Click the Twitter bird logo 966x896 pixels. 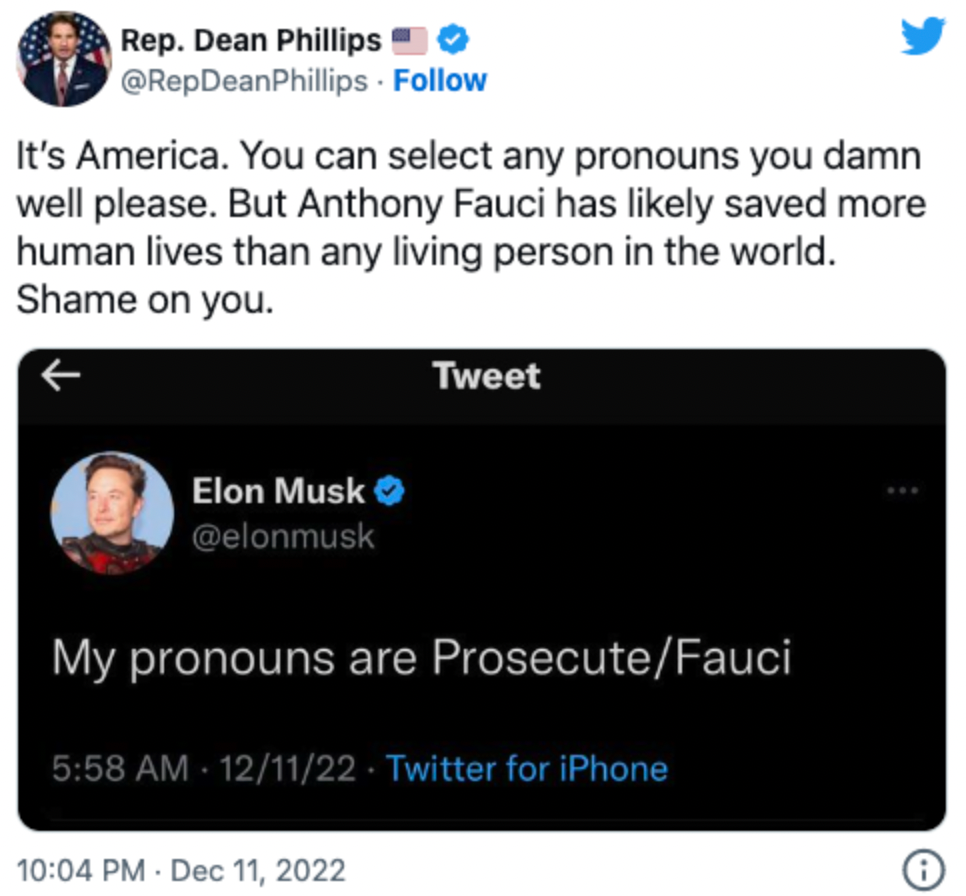[922, 36]
